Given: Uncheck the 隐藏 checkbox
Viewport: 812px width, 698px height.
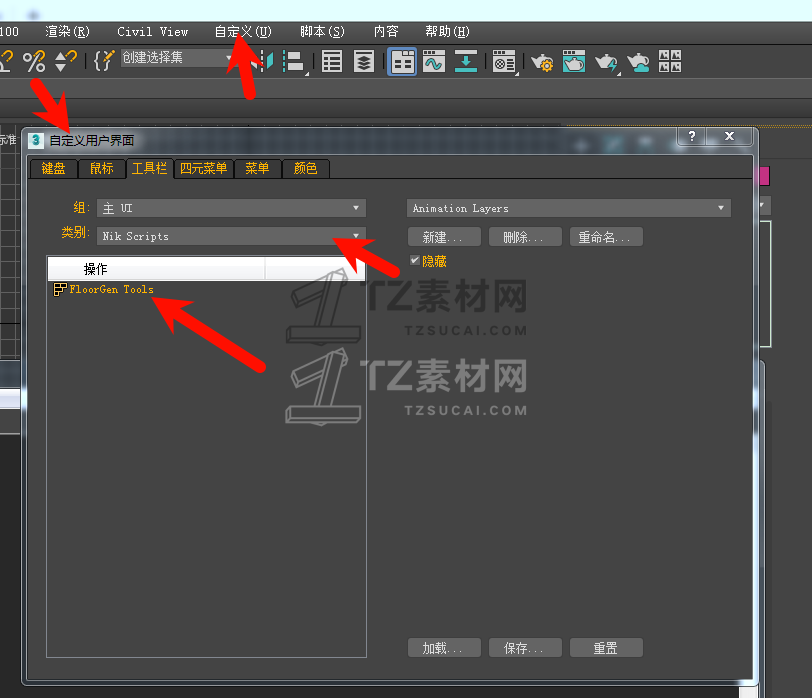Looking at the screenshot, I should (414, 260).
